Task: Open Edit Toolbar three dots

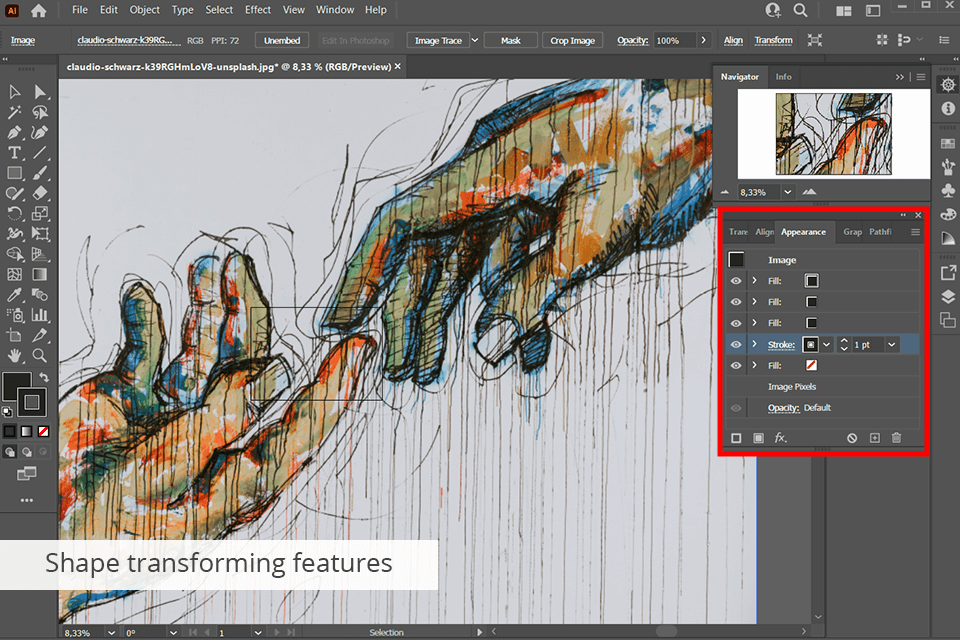Action: pyautogui.click(x=26, y=500)
